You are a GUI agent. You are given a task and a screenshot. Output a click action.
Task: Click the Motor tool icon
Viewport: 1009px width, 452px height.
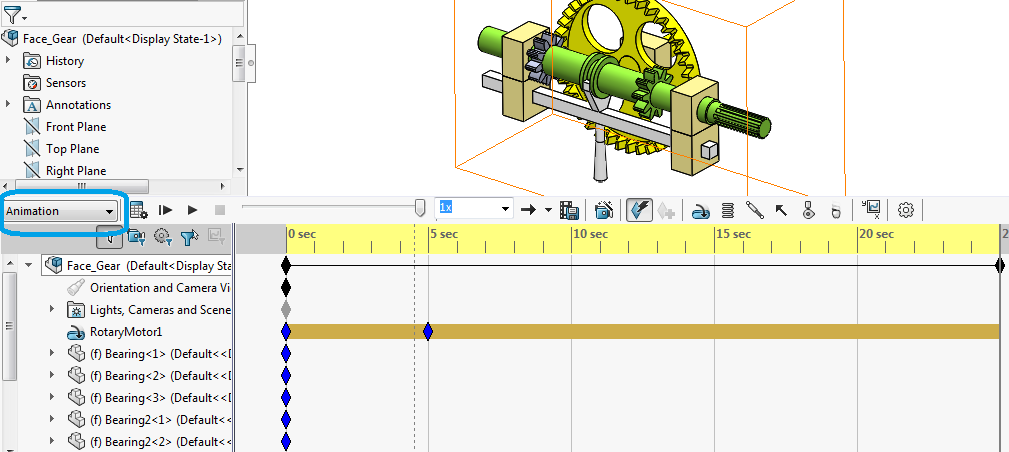pos(701,211)
